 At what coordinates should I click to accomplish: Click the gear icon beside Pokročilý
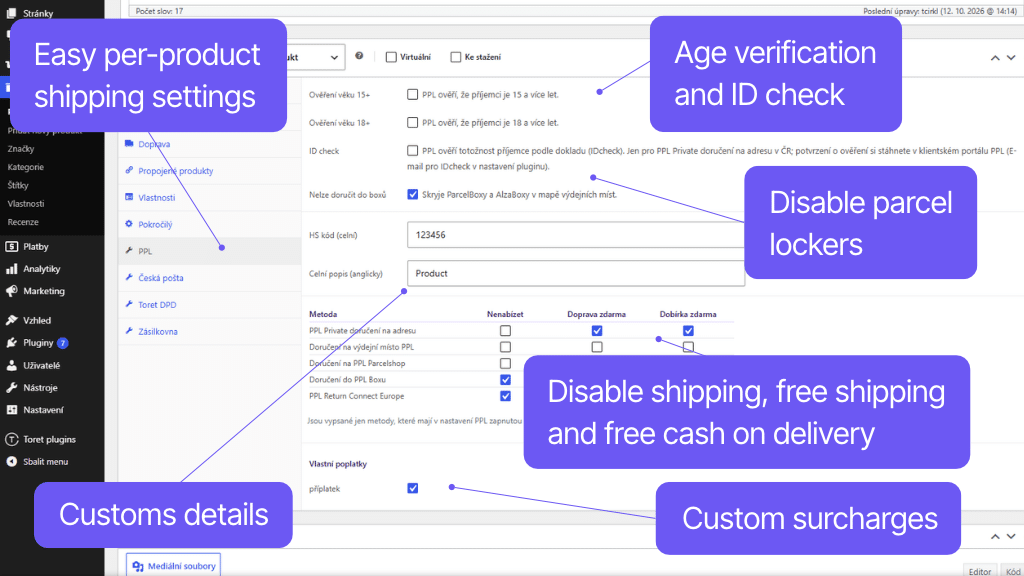coord(129,224)
